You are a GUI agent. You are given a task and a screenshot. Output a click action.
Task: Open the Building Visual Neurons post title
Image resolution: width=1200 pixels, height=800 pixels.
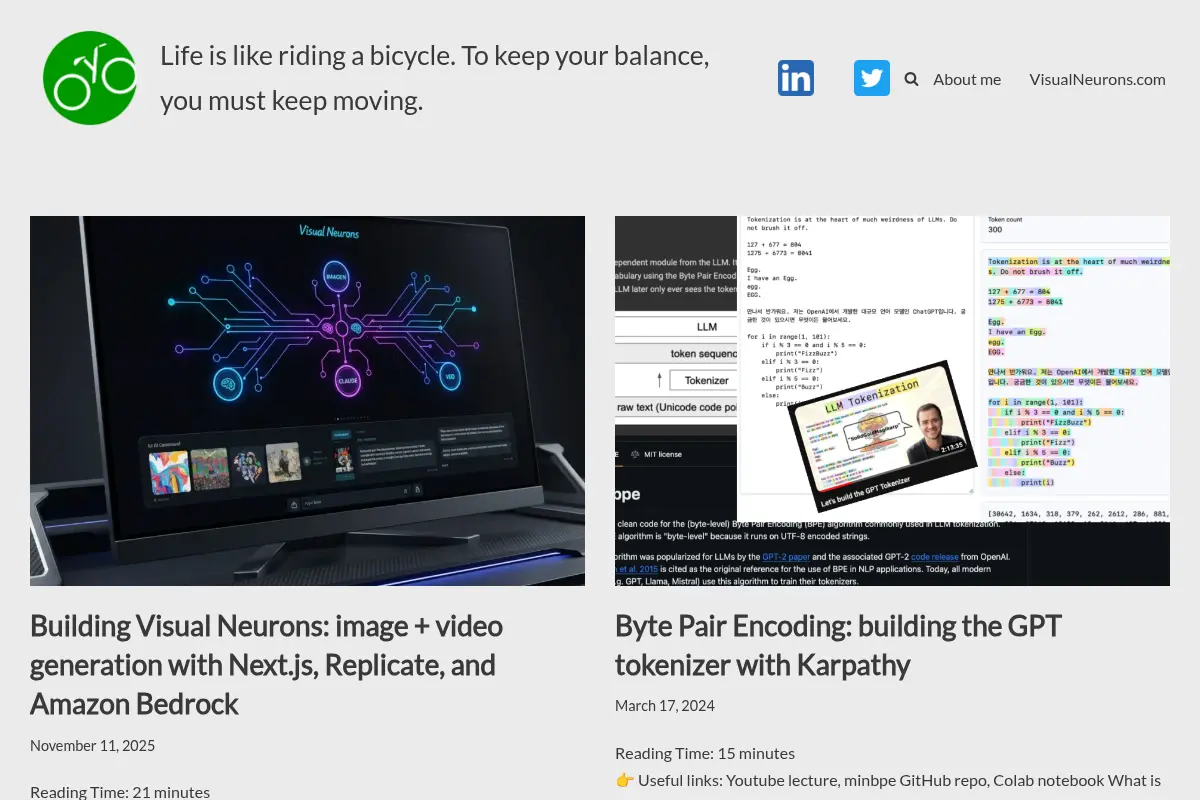[266, 665]
